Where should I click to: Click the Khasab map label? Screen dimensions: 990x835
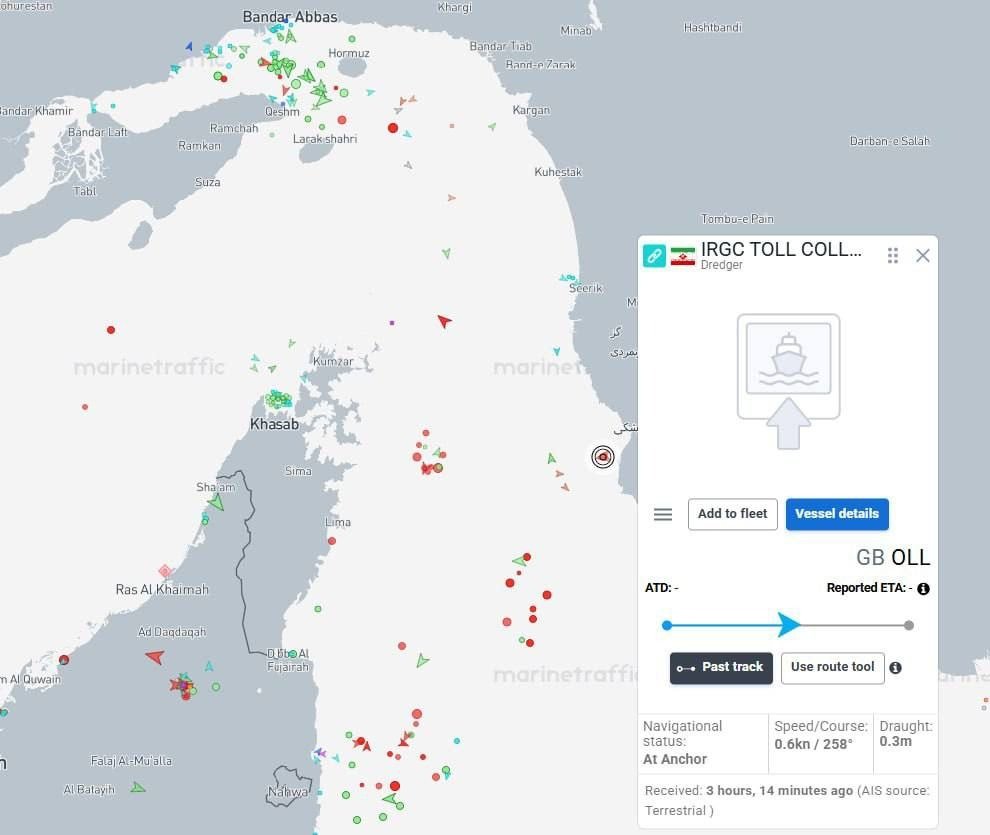(274, 424)
